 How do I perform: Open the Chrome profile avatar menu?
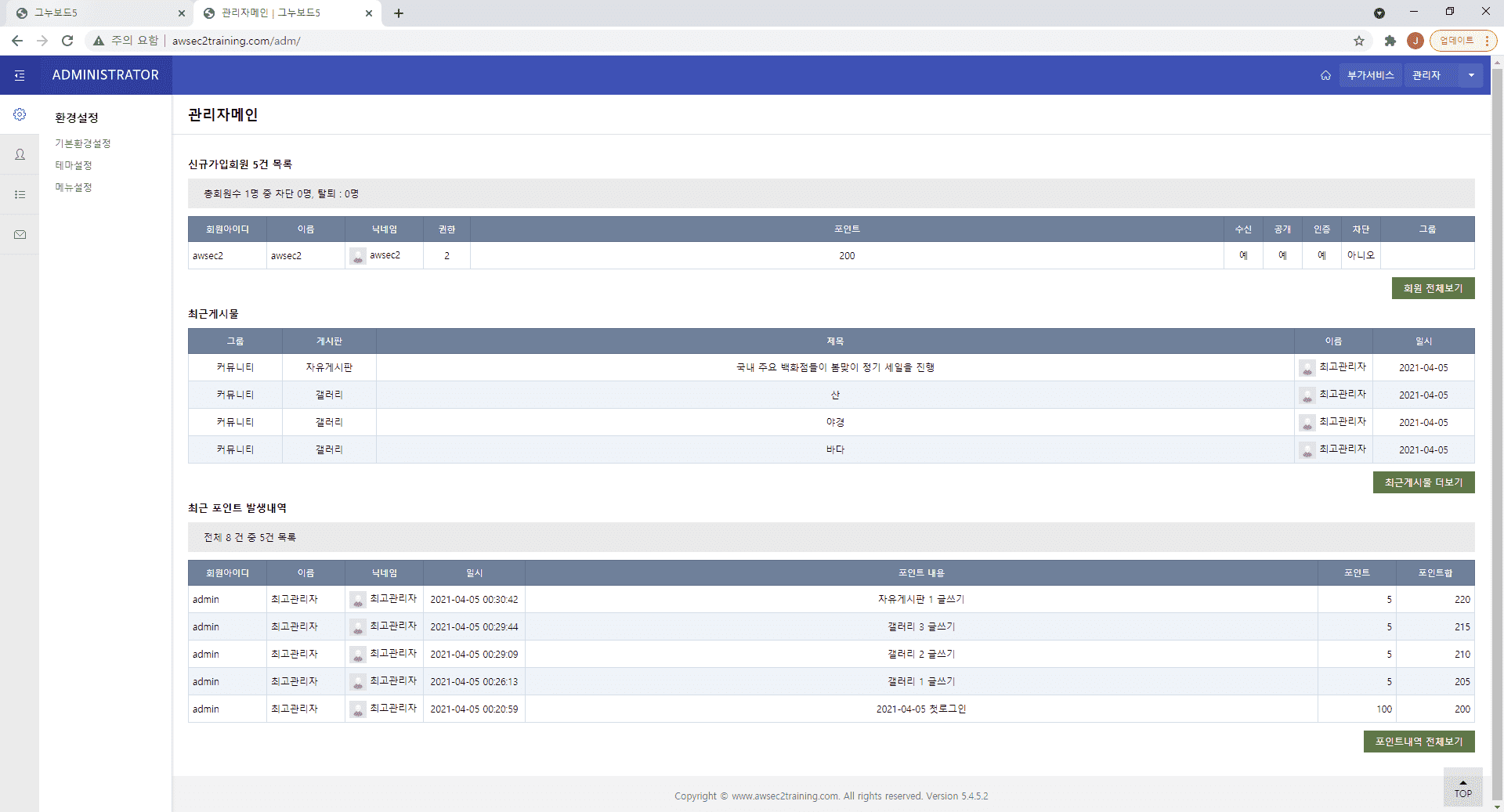[x=1415, y=41]
